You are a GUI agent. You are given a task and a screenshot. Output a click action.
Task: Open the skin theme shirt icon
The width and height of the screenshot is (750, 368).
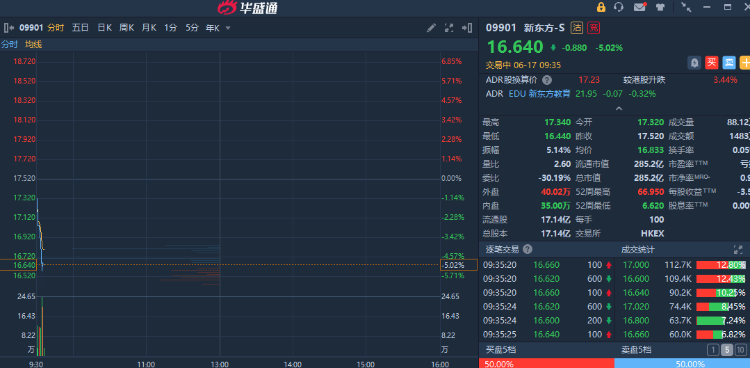tap(661, 7)
